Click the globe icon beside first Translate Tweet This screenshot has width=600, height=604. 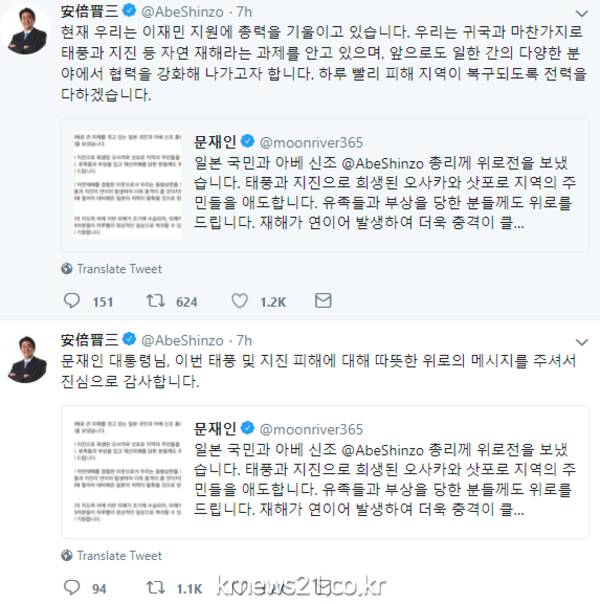[67, 268]
